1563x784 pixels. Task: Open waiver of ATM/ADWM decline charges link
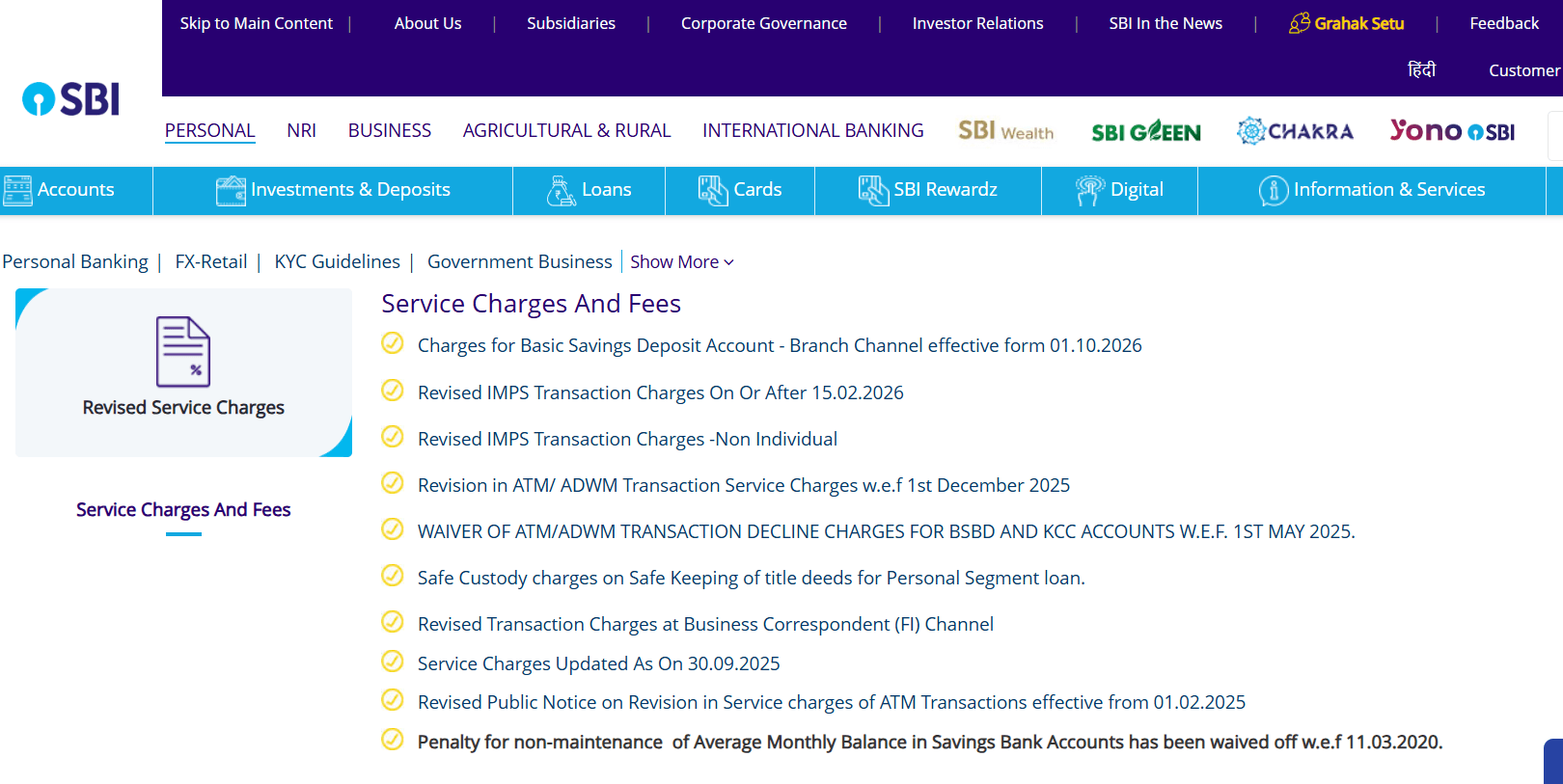pos(887,531)
